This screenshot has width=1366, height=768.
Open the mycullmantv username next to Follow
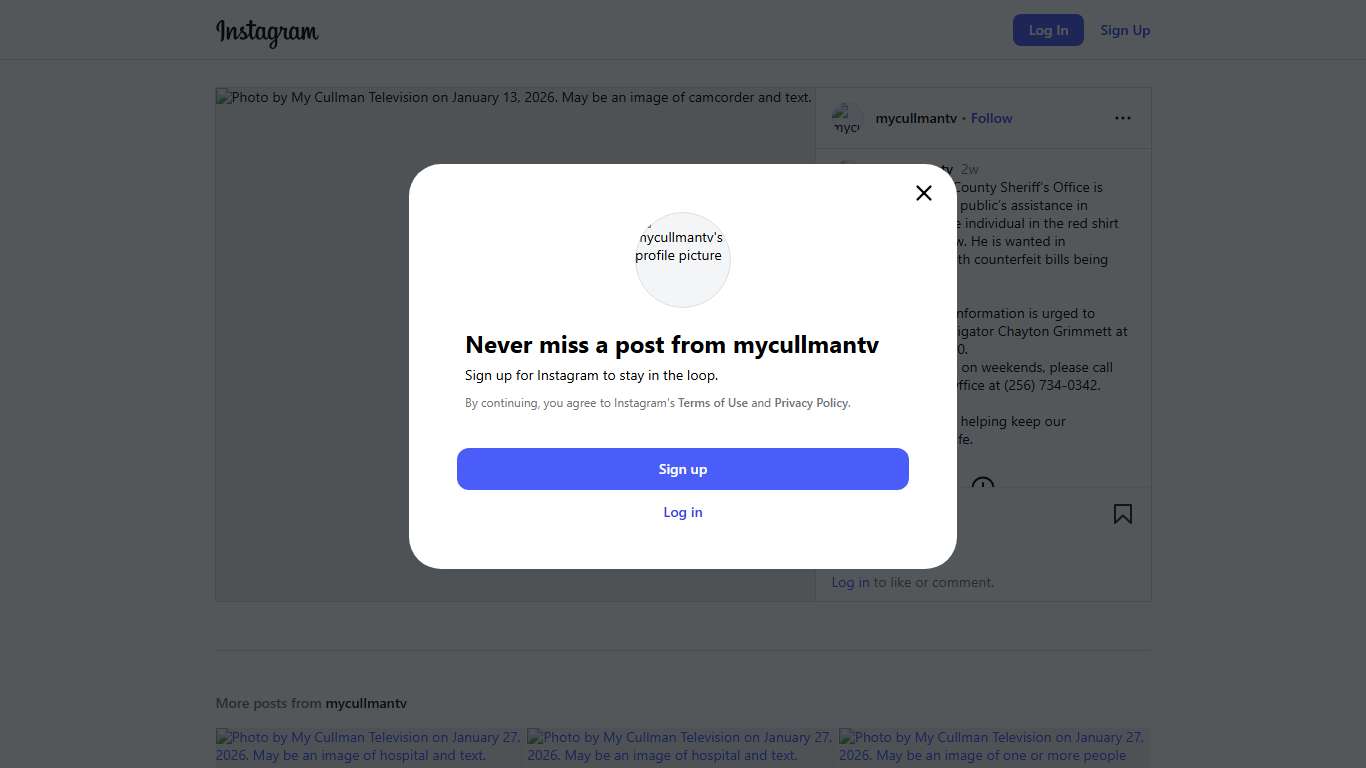tap(916, 118)
